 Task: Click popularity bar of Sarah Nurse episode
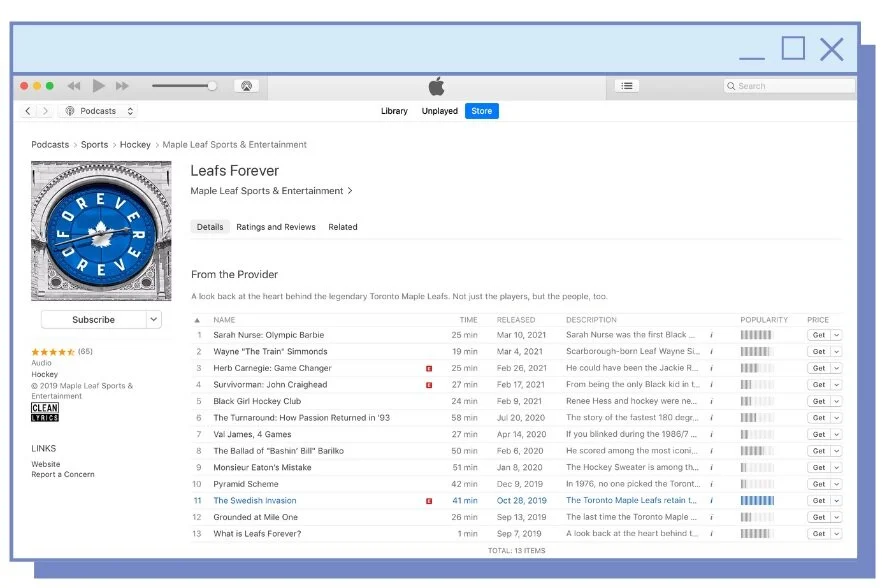[757, 335]
